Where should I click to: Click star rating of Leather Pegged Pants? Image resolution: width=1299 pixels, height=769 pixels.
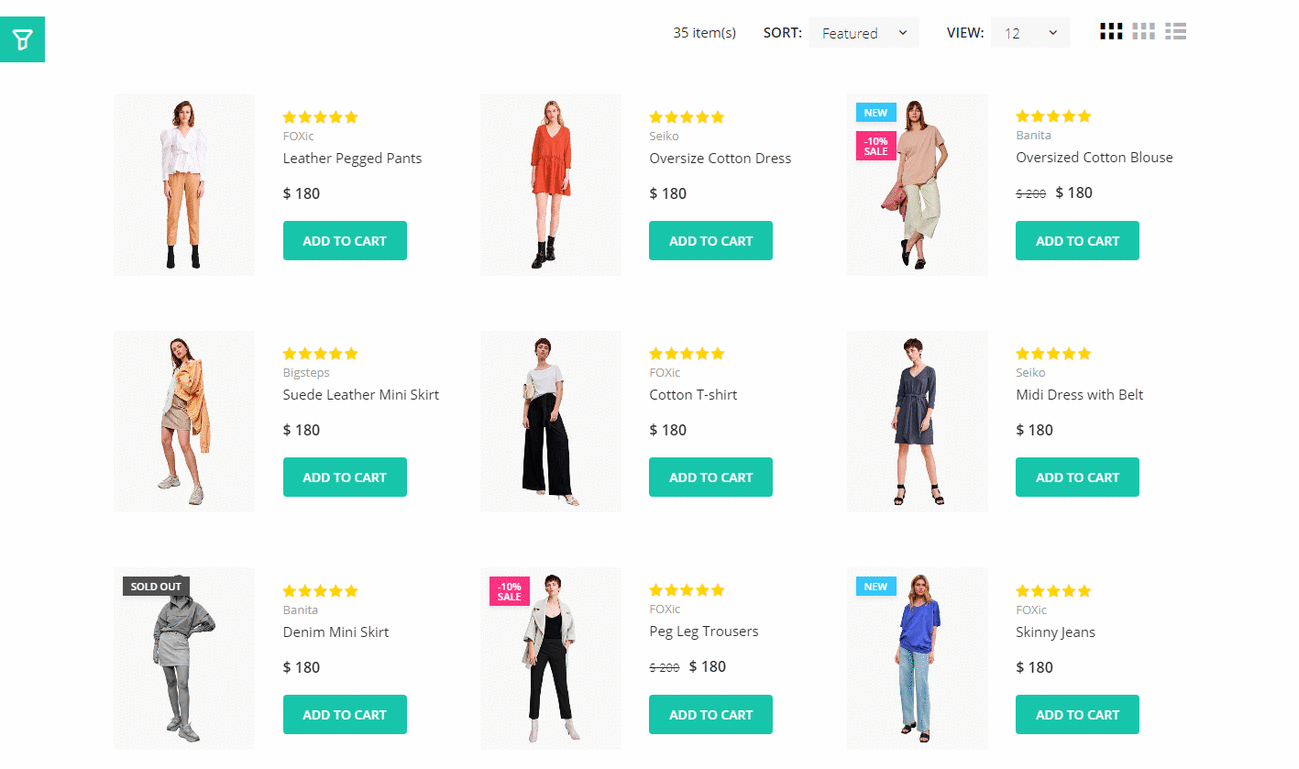[320, 117]
